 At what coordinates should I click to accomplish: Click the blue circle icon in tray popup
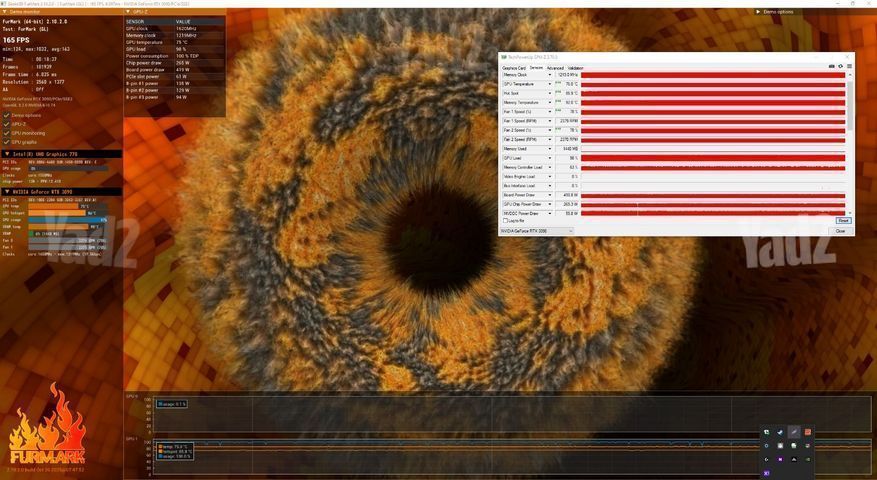pos(766,446)
